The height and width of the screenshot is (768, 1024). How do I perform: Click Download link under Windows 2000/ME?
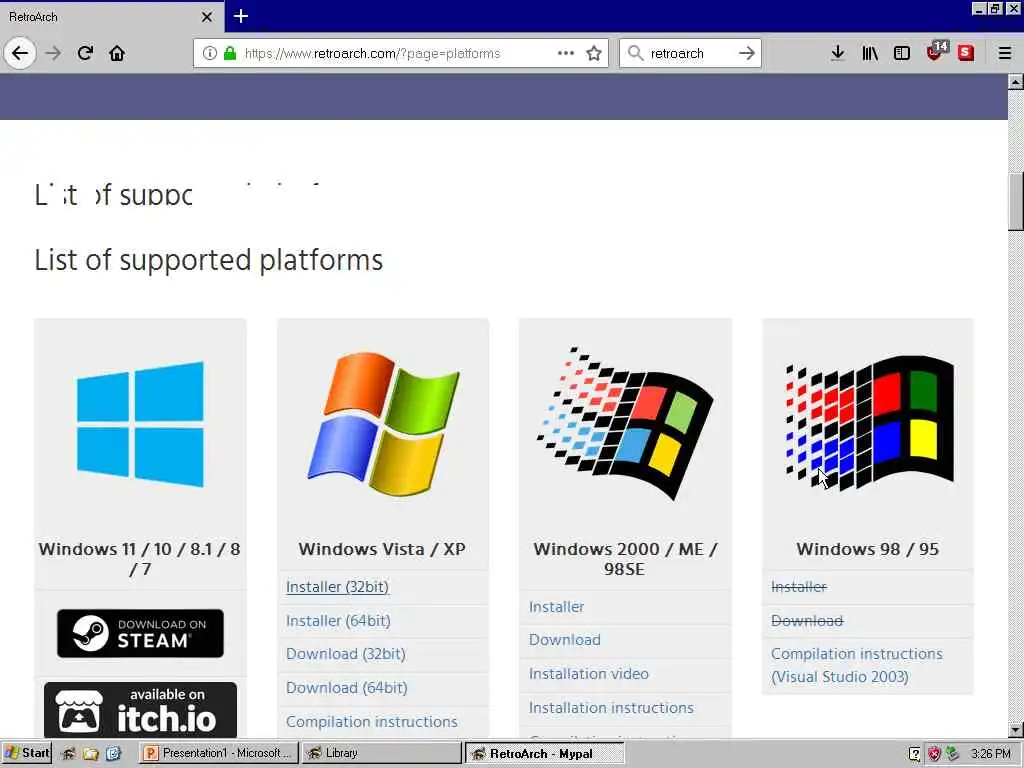(565, 639)
